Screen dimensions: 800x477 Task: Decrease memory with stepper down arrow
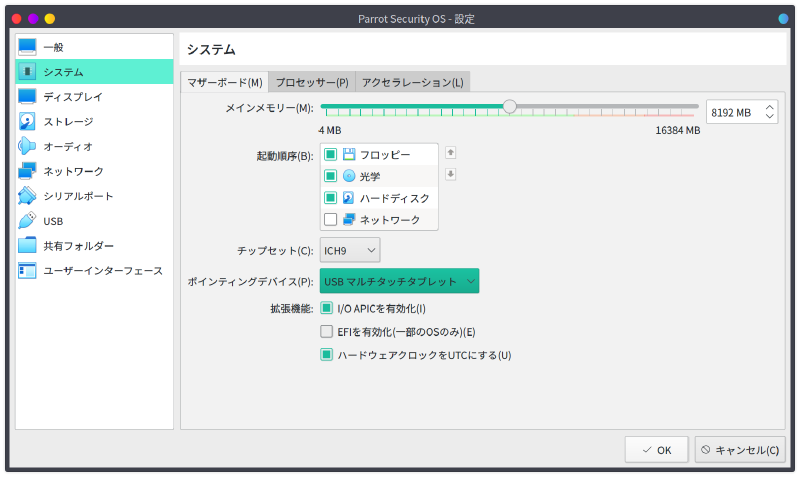[x=769, y=117]
